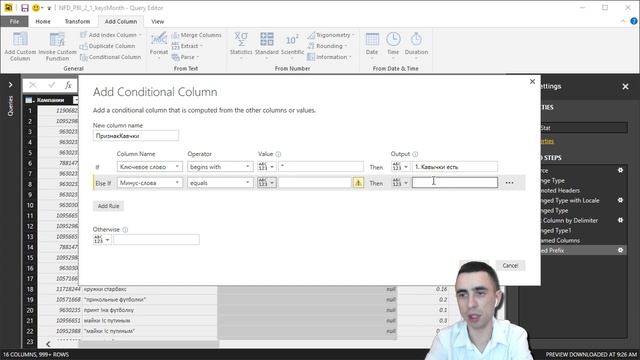Open Scientific number operations

pyautogui.click(x=292, y=45)
